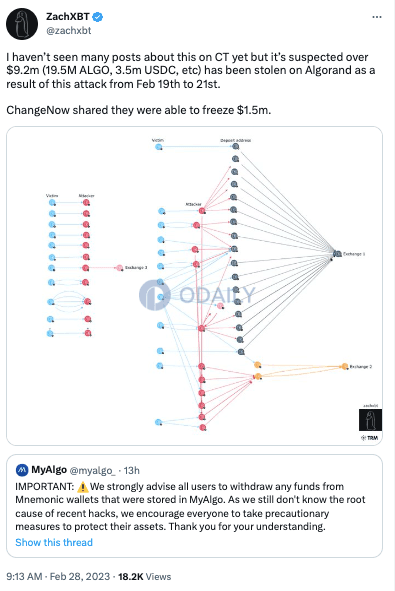The image size is (395, 591).
Task: Click the @myalgo_ handle
Action: [93, 470]
